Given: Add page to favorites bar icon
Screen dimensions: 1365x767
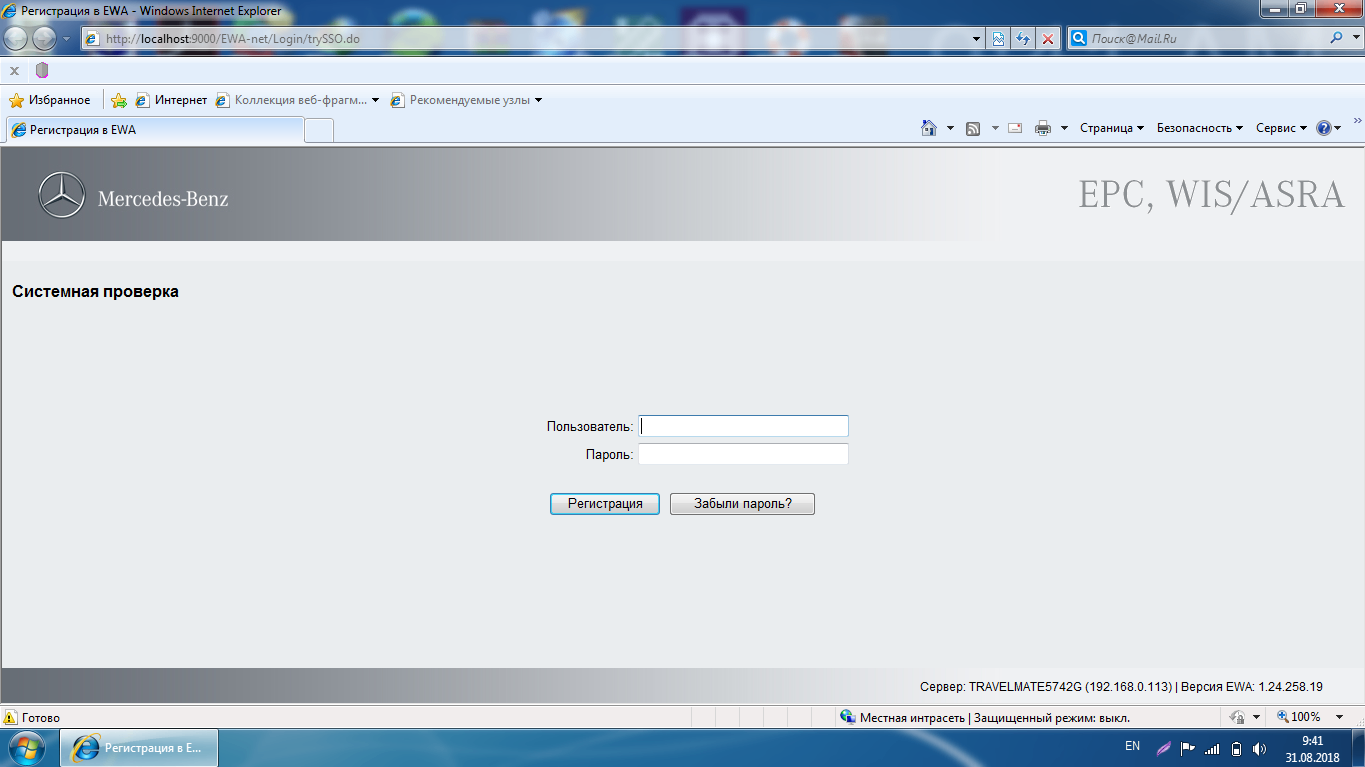Looking at the screenshot, I should click(119, 100).
